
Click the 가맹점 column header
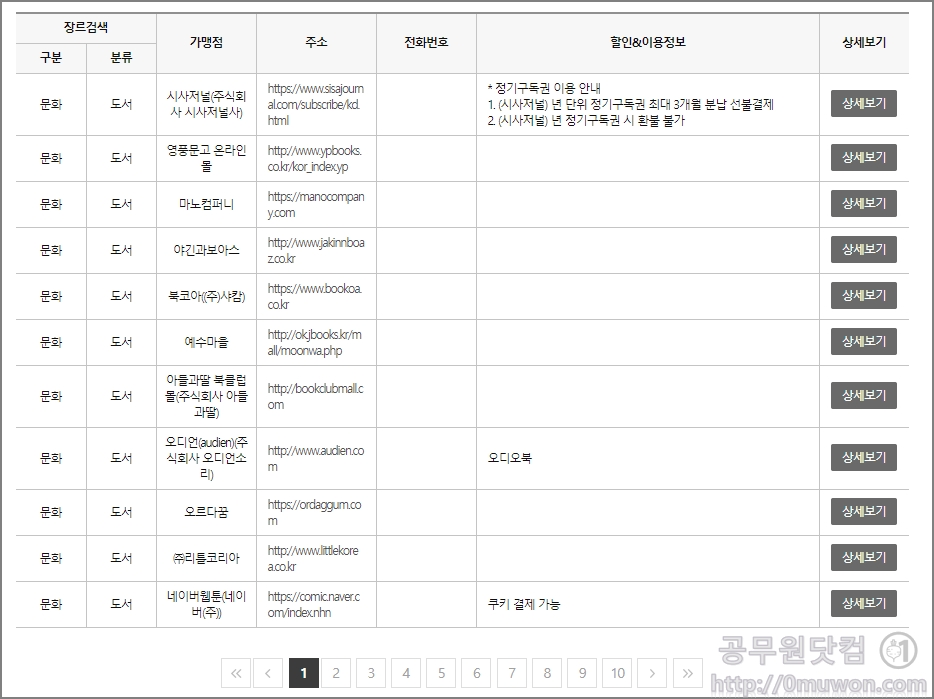tap(206, 42)
